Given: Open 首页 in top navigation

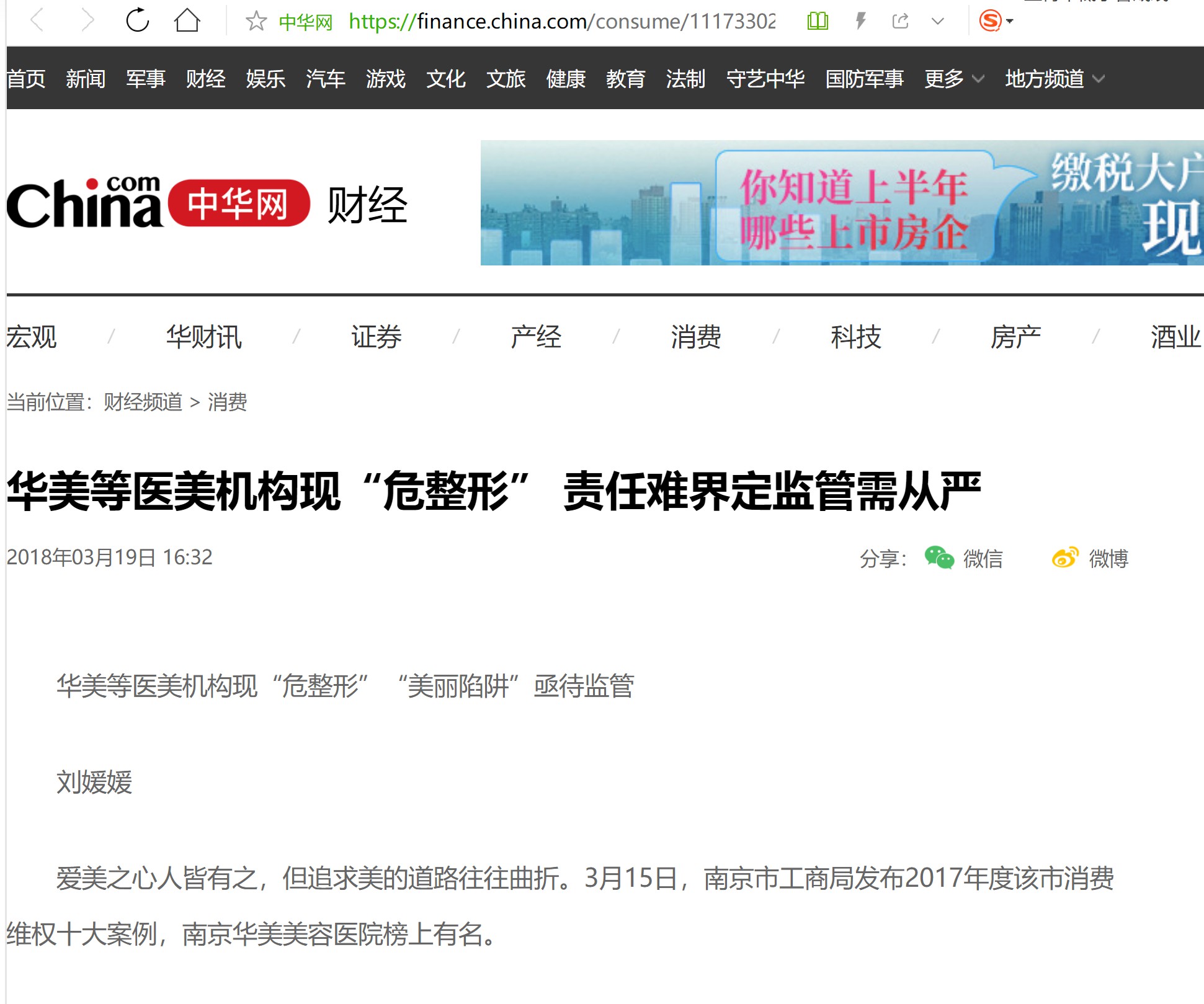Looking at the screenshot, I should click(x=25, y=79).
